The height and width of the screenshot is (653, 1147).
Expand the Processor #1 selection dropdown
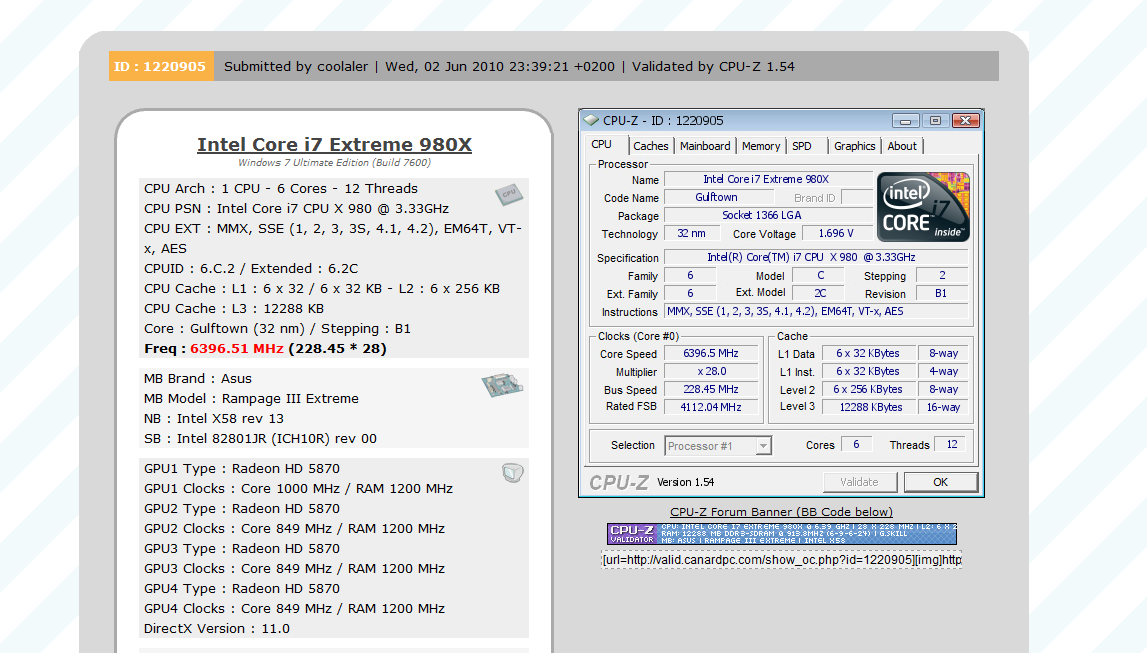tap(763, 445)
